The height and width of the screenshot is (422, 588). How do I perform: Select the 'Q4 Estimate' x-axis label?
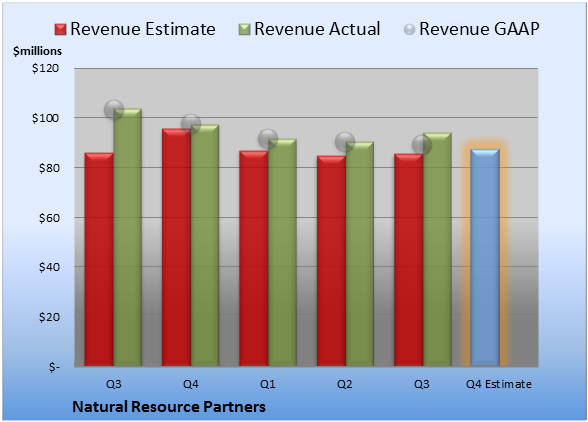499,384
